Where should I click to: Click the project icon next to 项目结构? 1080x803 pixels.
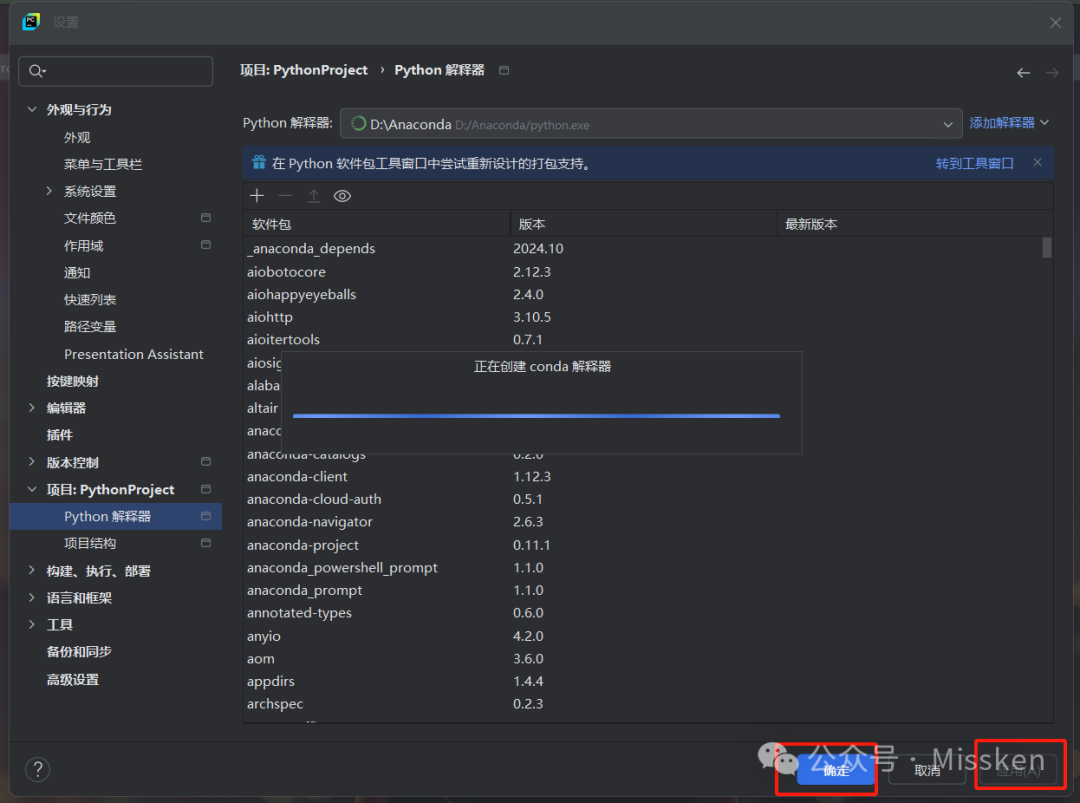coord(206,543)
